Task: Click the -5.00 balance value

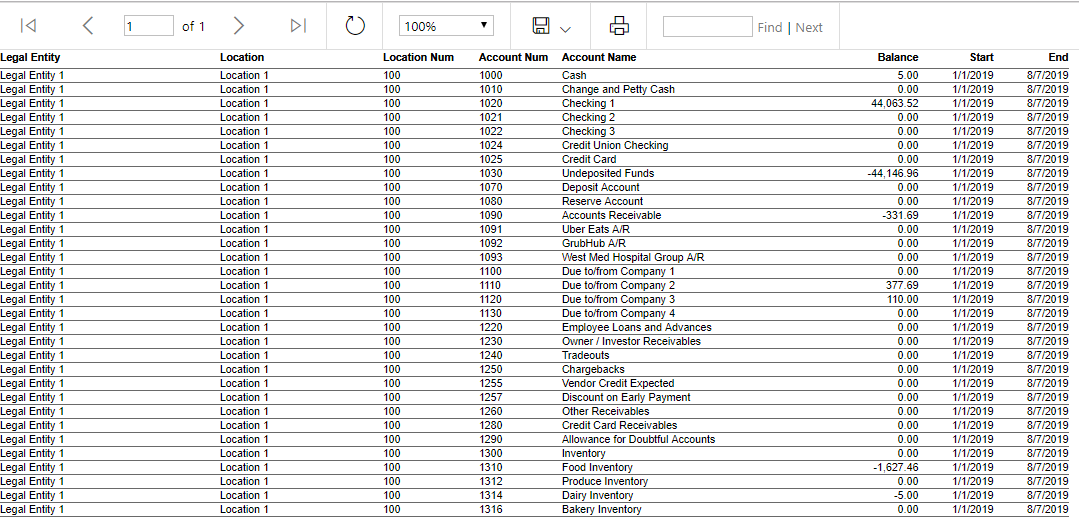Action: [905, 495]
